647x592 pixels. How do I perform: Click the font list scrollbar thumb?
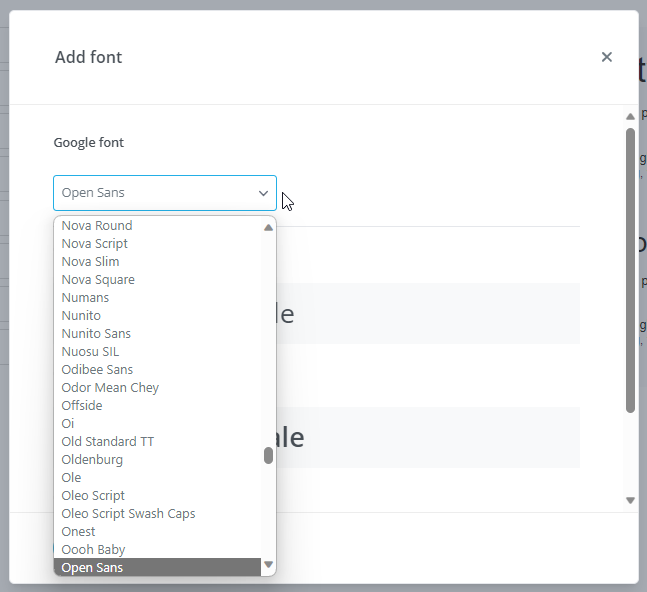[x=269, y=455]
